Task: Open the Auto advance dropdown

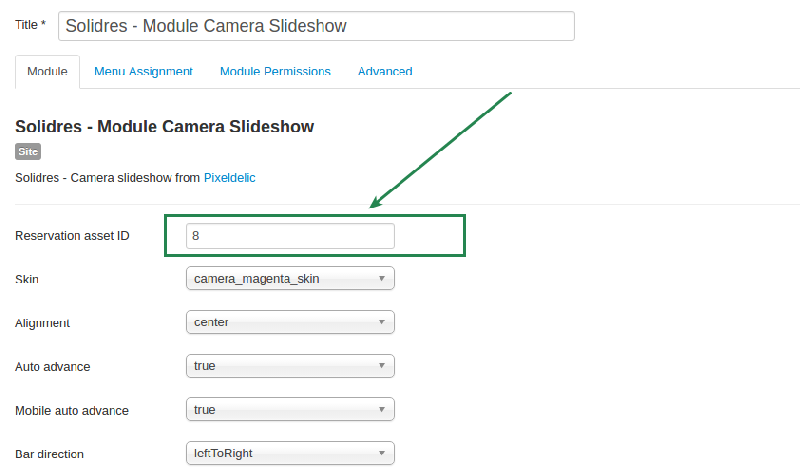Action: tap(290, 366)
